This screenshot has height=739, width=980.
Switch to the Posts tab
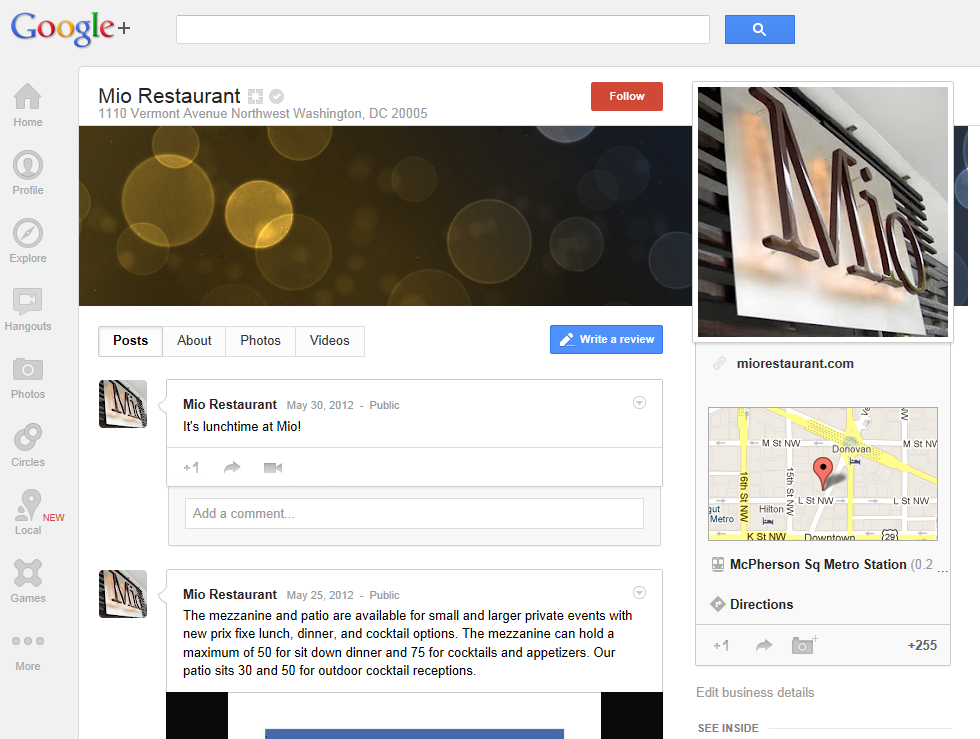click(x=131, y=341)
